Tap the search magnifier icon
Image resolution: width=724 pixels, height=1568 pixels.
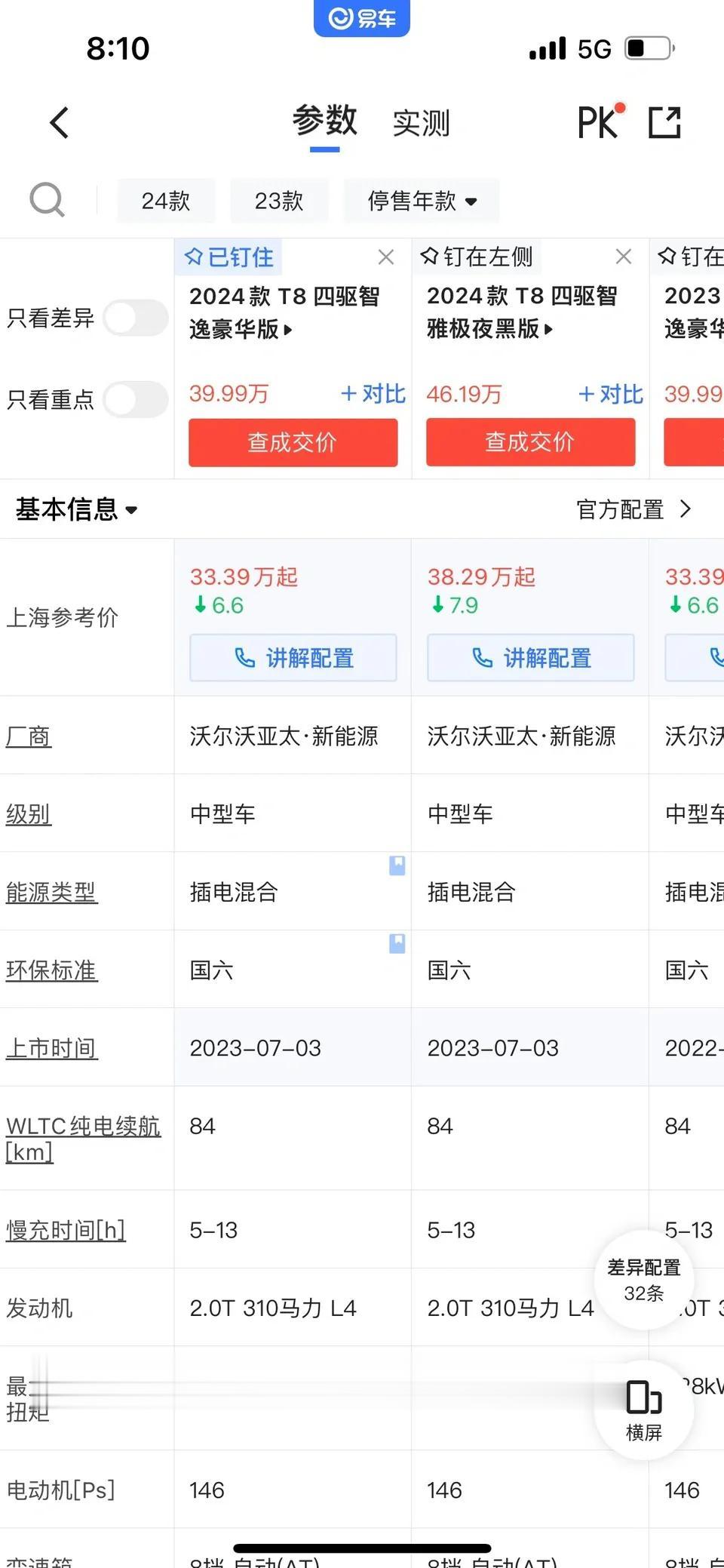47,200
